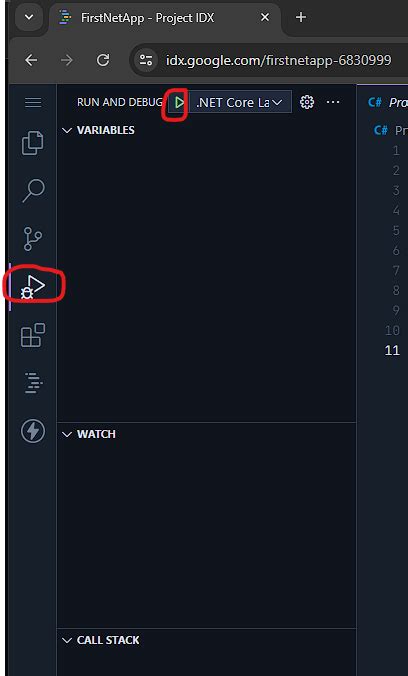Viewport: 408px width, 676px height.
Task: Open the three-dot more actions menu
Action: 333,102
